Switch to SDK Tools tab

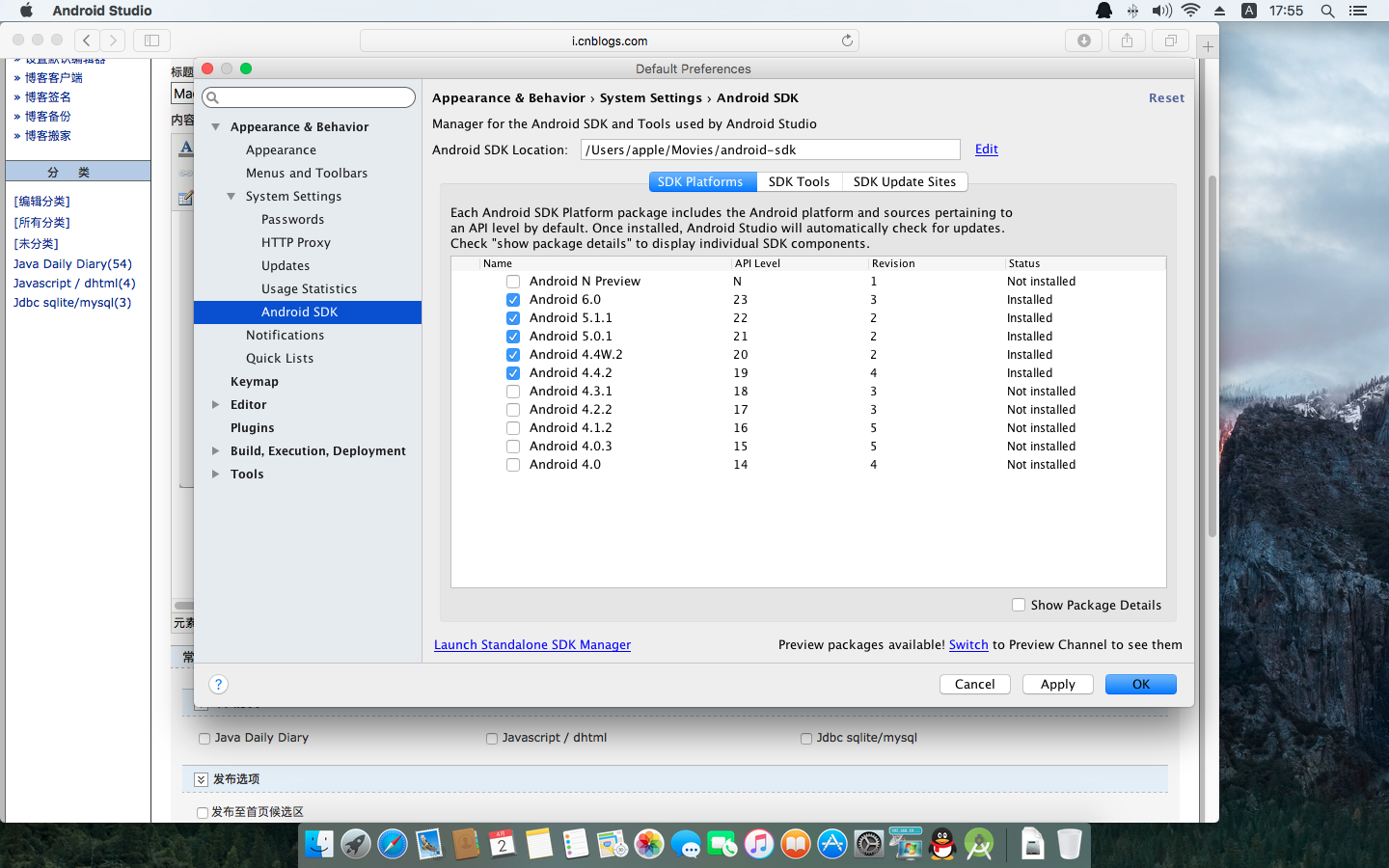(799, 181)
